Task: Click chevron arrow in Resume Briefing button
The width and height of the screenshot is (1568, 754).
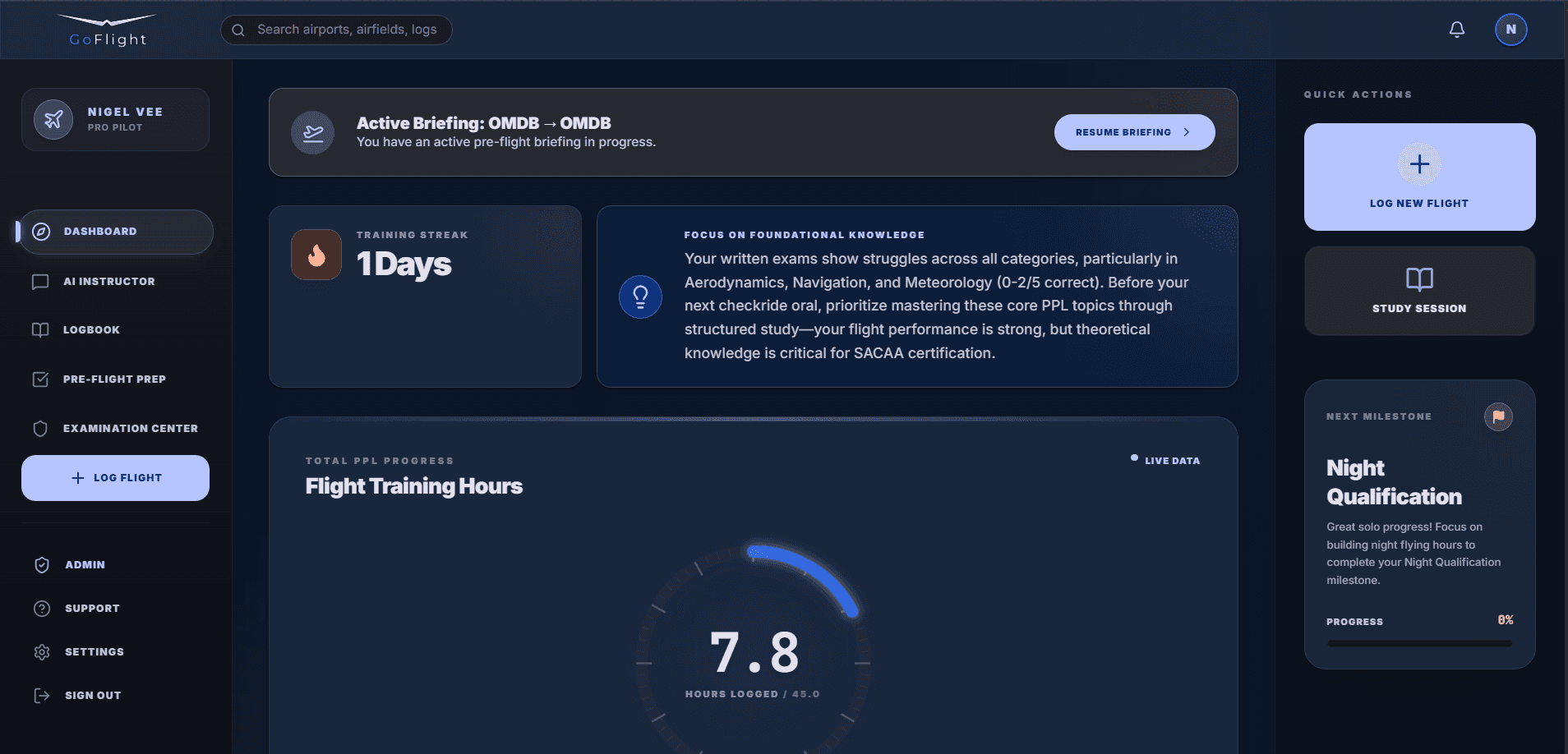Action: coord(1186,132)
